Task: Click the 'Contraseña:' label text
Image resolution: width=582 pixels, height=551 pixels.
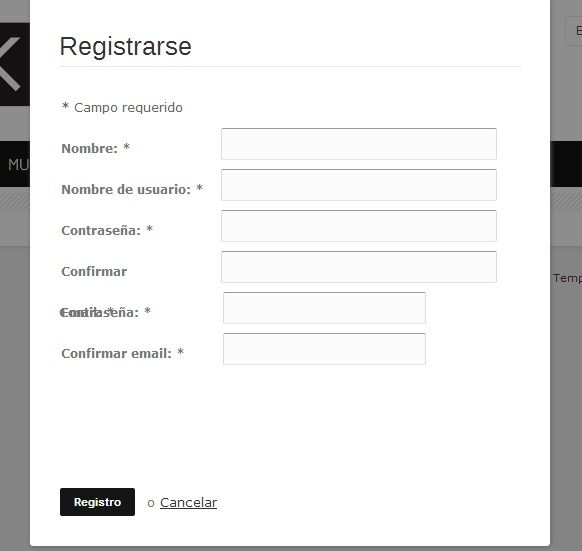Action: pyautogui.click(x=101, y=231)
